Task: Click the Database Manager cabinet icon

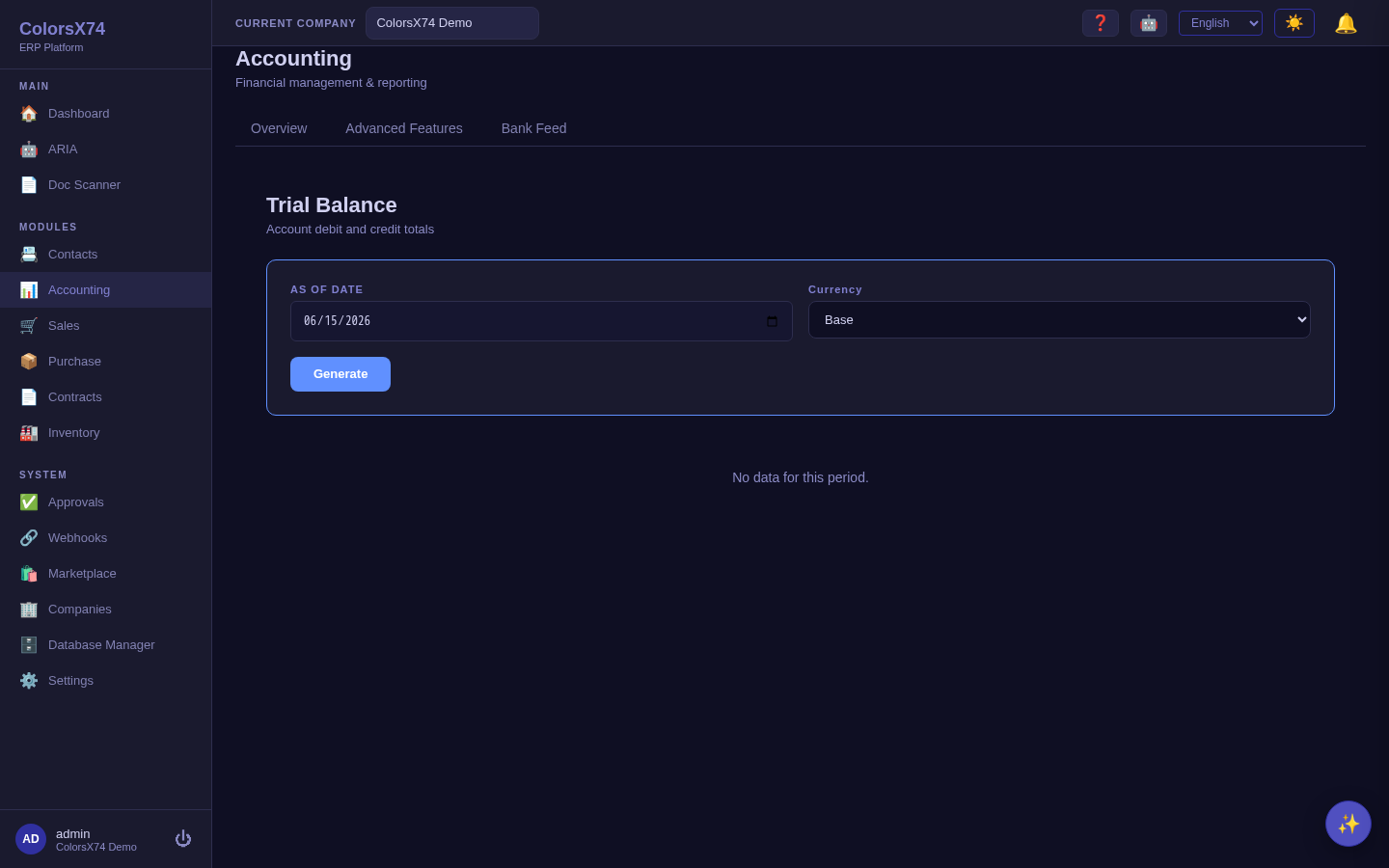Action: 29,645
